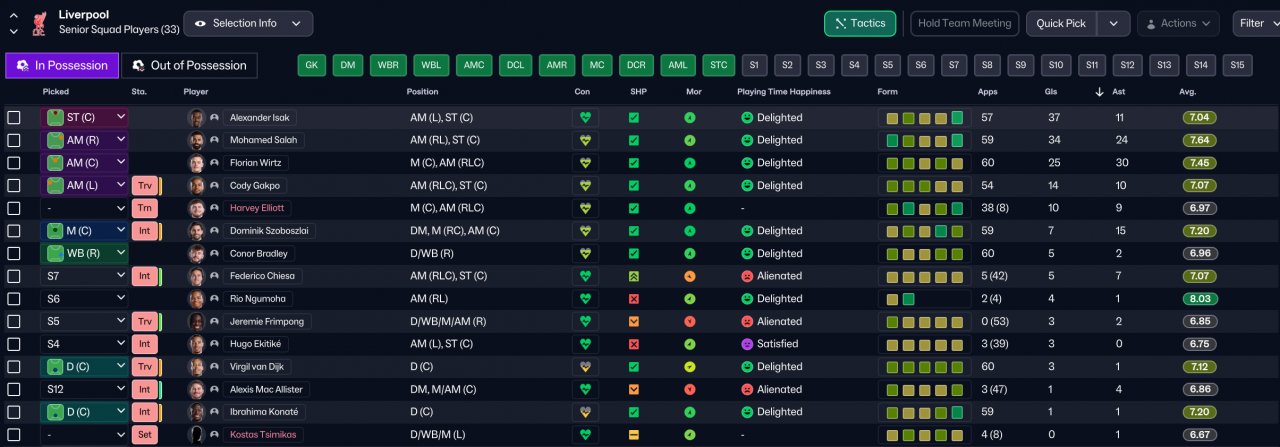Click Federico Chiesa's Alienated angry face icon

[x=746, y=276]
